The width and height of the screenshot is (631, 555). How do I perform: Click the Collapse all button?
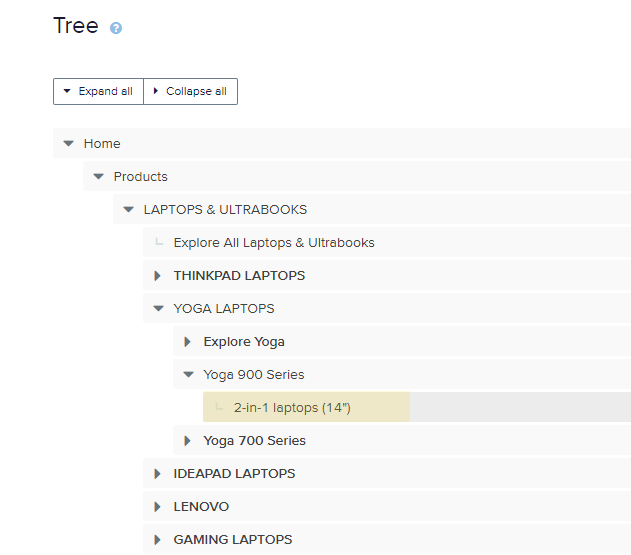[190, 91]
